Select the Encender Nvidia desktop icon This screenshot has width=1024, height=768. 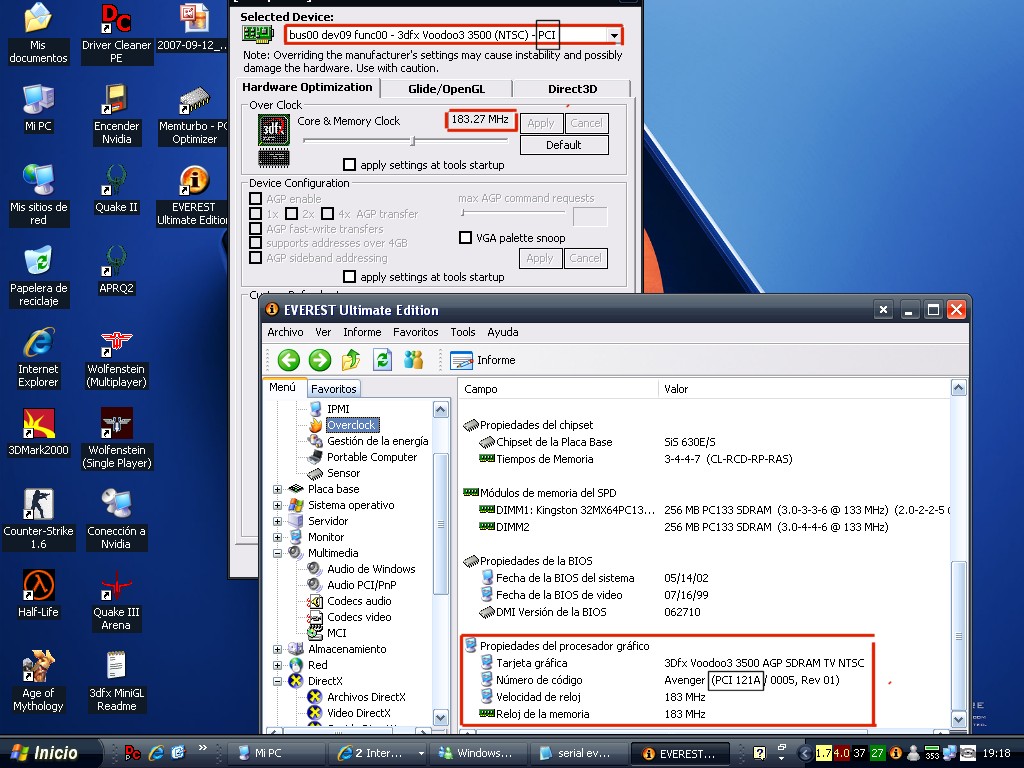coord(116,114)
